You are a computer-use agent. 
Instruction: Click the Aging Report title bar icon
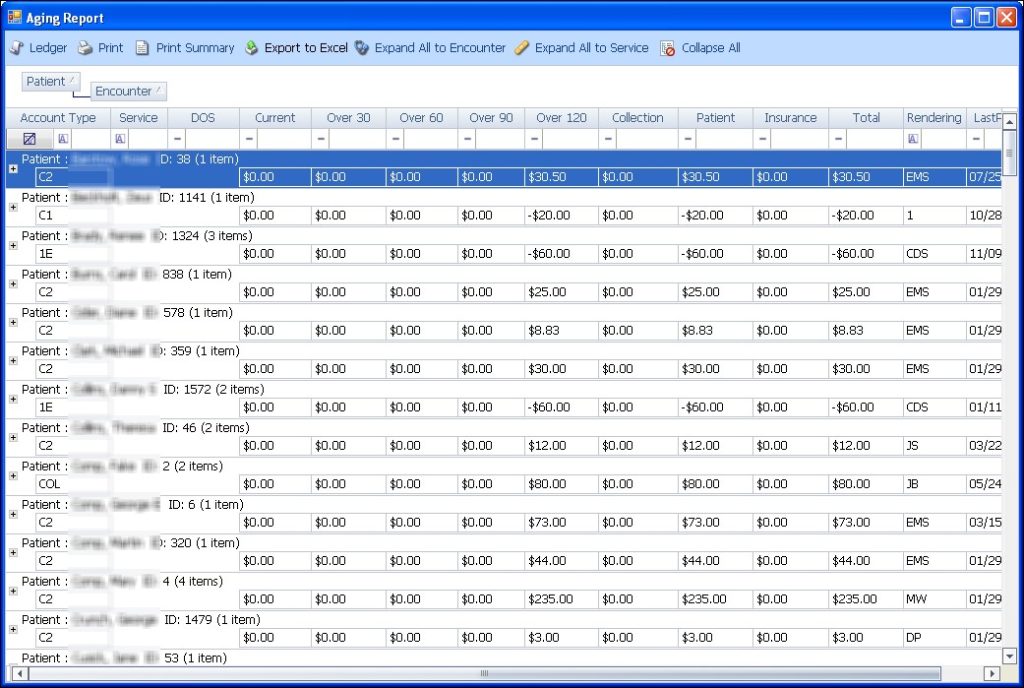14,17
